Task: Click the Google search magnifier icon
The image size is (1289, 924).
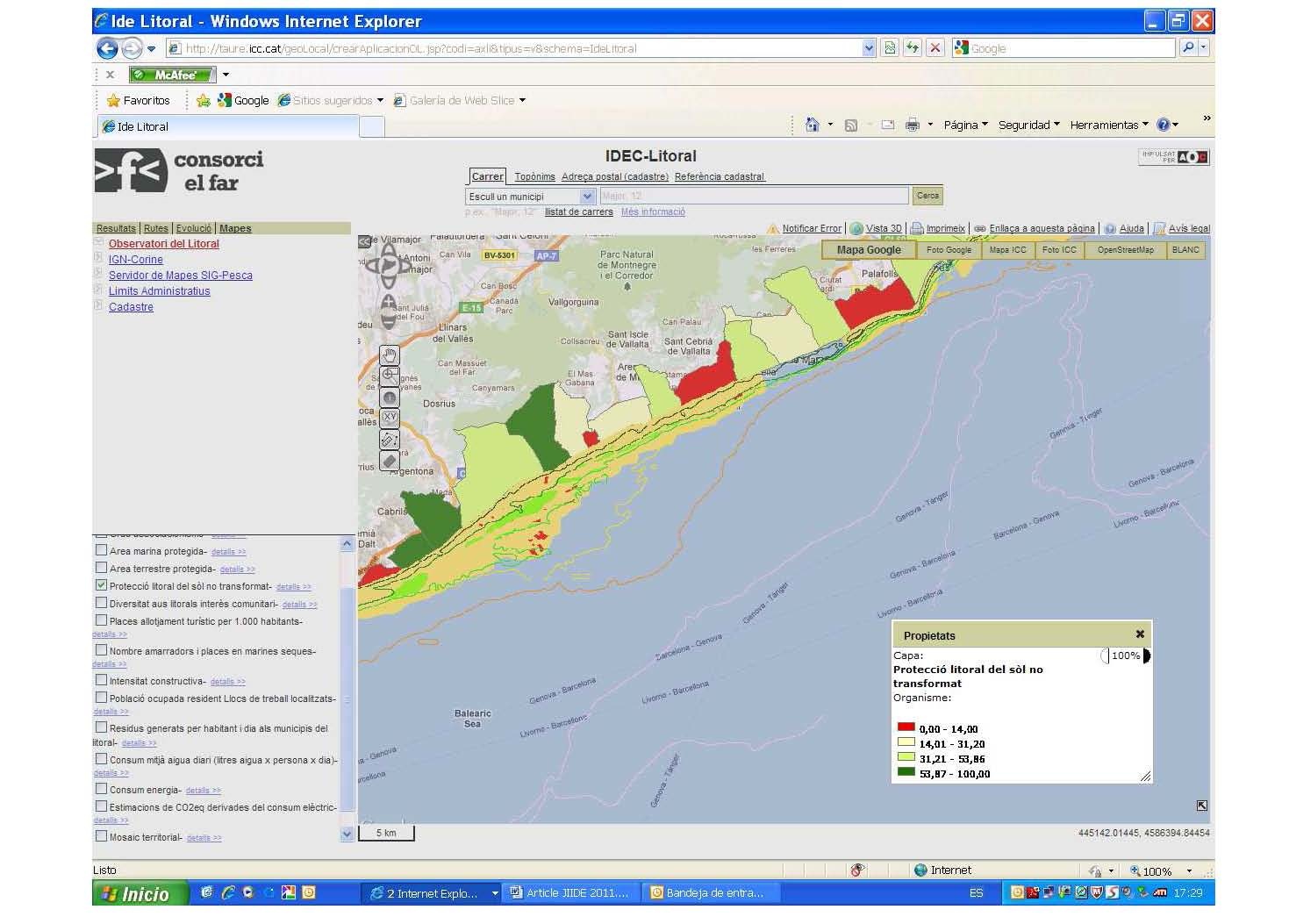Action: 1188,48
